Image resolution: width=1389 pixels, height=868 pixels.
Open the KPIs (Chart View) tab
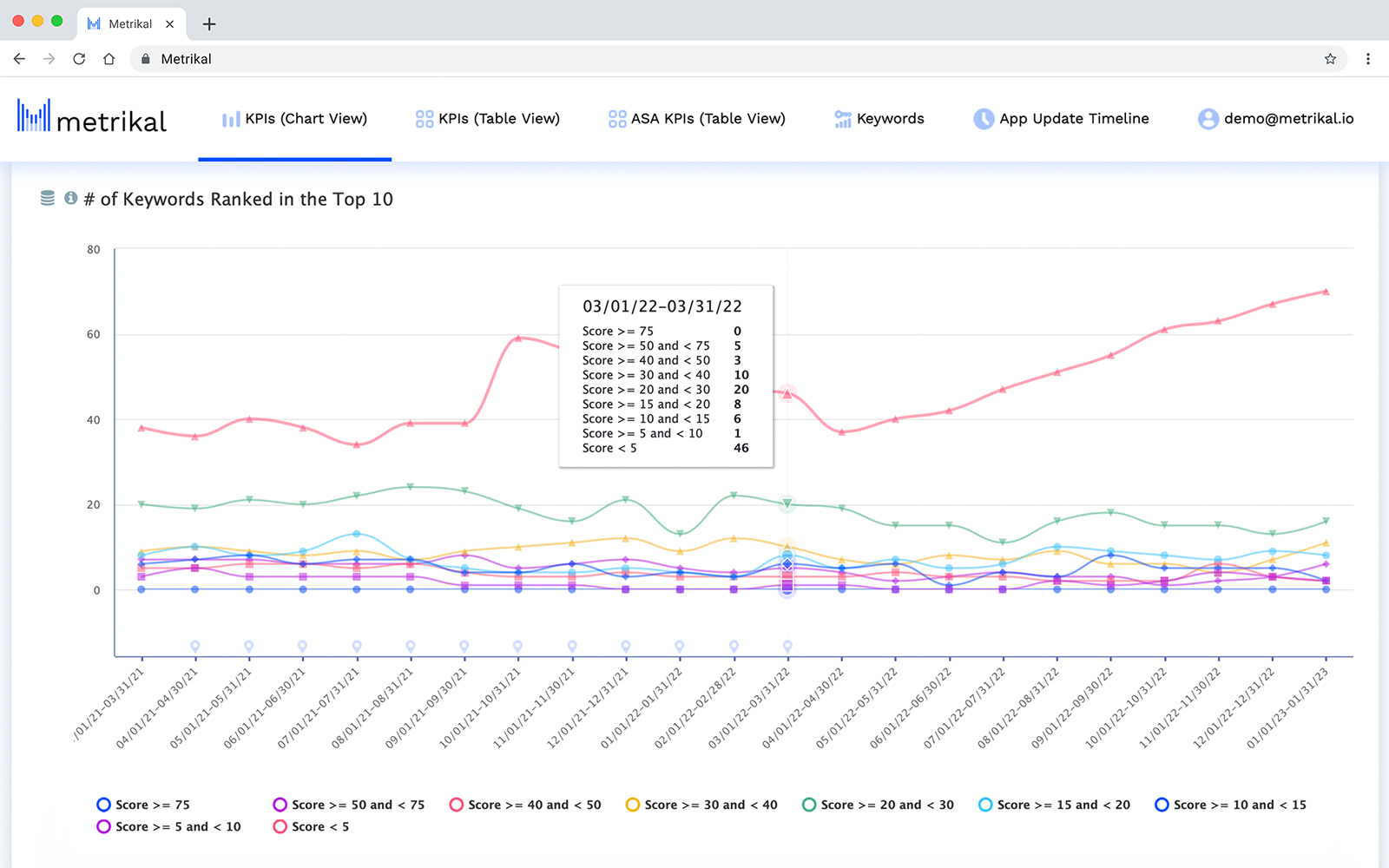(294, 119)
